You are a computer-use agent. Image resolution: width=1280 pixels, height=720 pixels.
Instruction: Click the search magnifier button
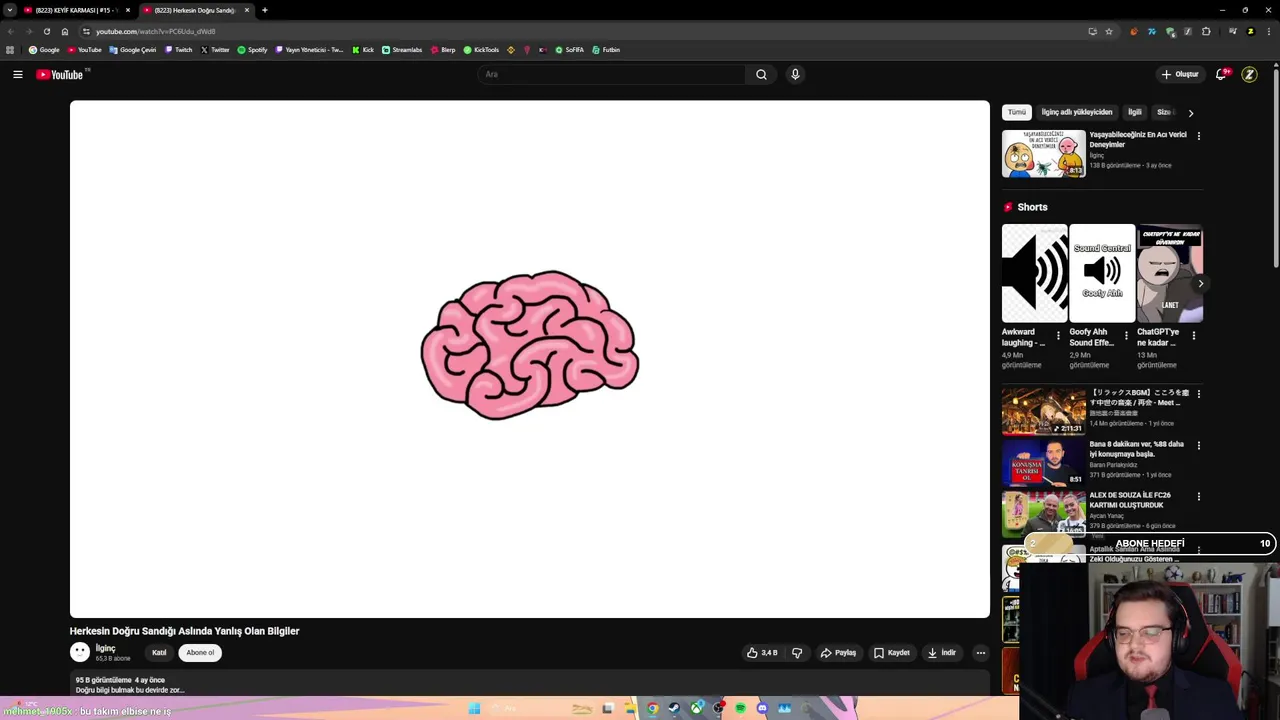761,74
